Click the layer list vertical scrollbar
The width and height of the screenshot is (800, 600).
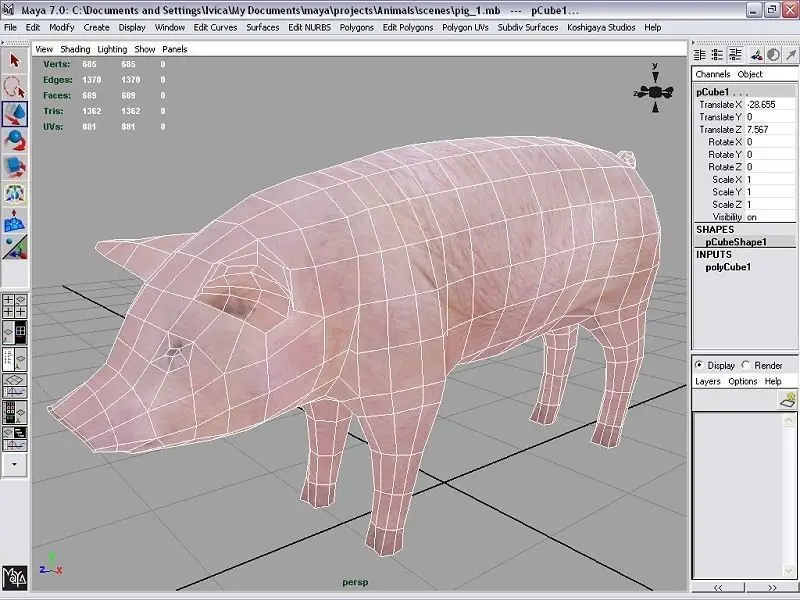[x=789, y=495]
